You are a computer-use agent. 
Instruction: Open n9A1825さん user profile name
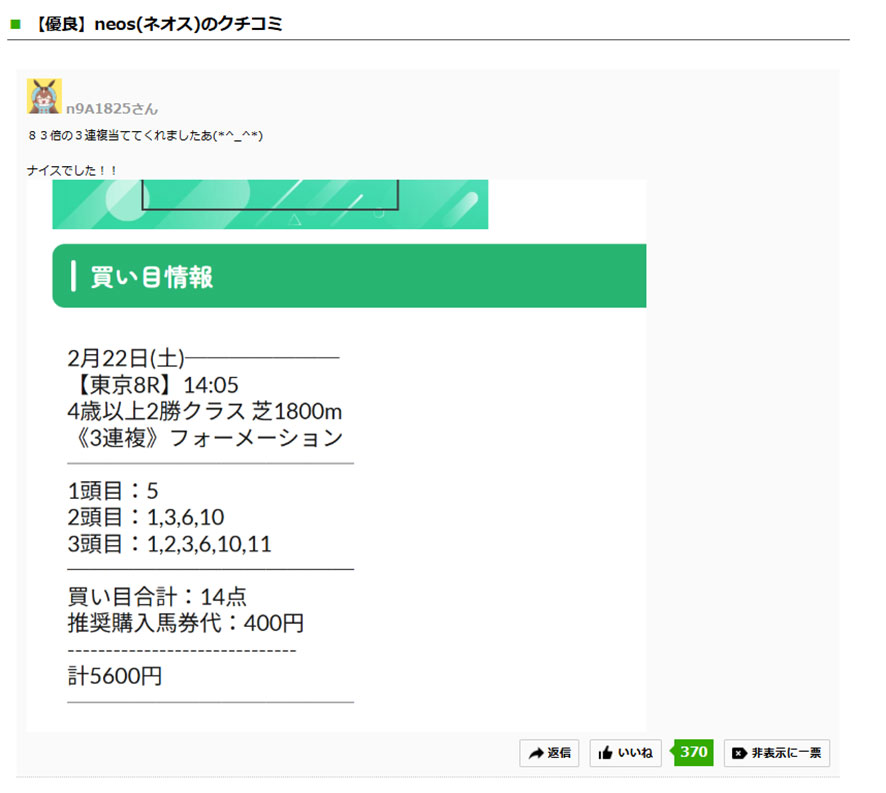click(x=111, y=108)
